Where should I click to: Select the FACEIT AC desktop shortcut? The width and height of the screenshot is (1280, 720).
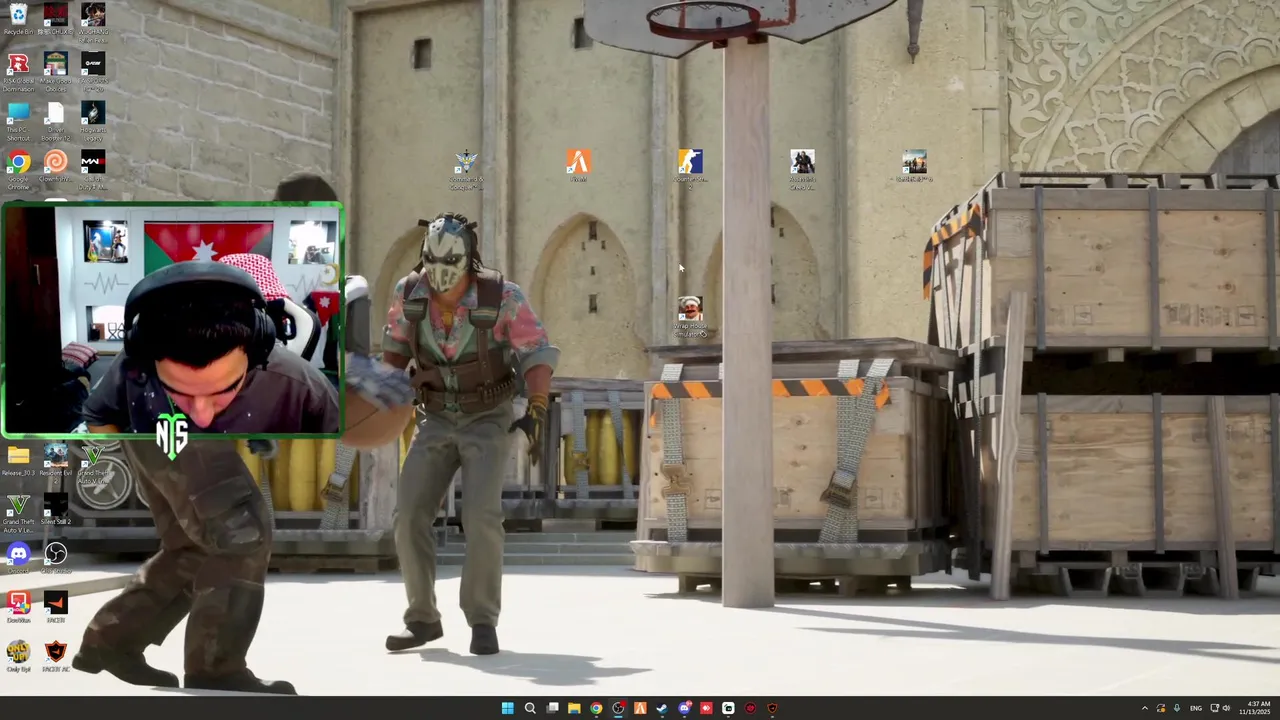56,655
